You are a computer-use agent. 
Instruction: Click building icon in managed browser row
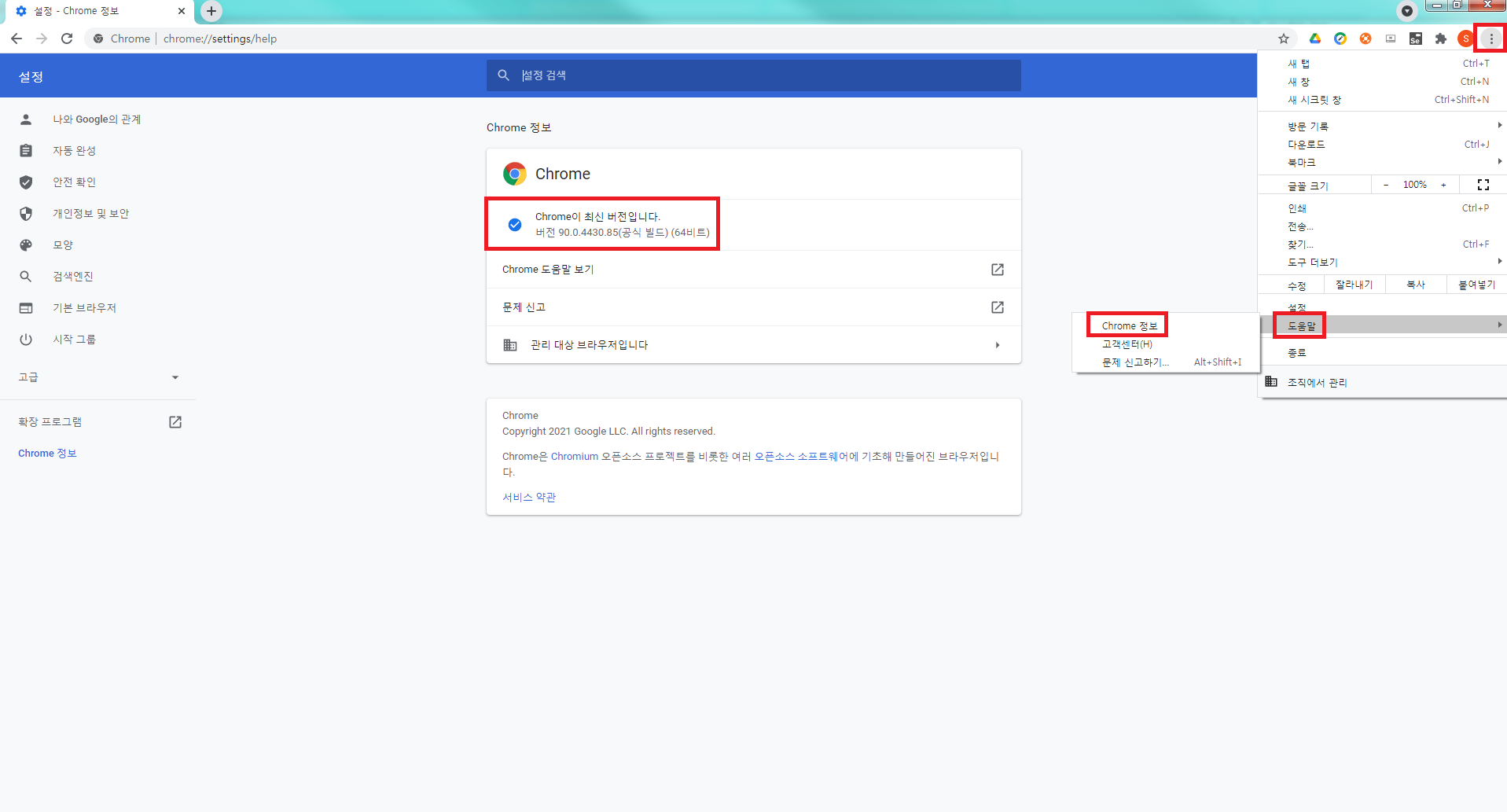pyautogui.click(x=509, y=345)
